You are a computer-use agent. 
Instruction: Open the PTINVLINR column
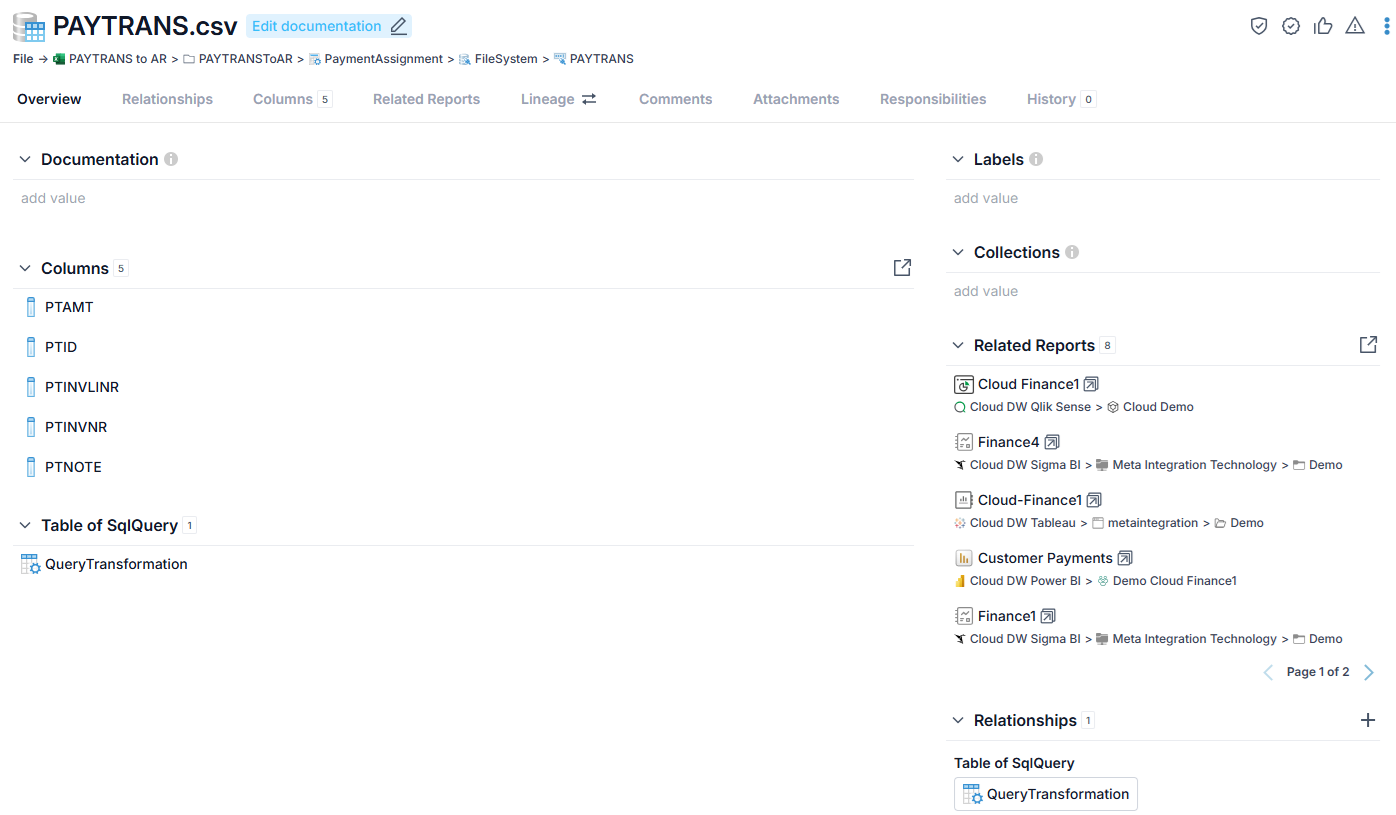click(82, 387)
